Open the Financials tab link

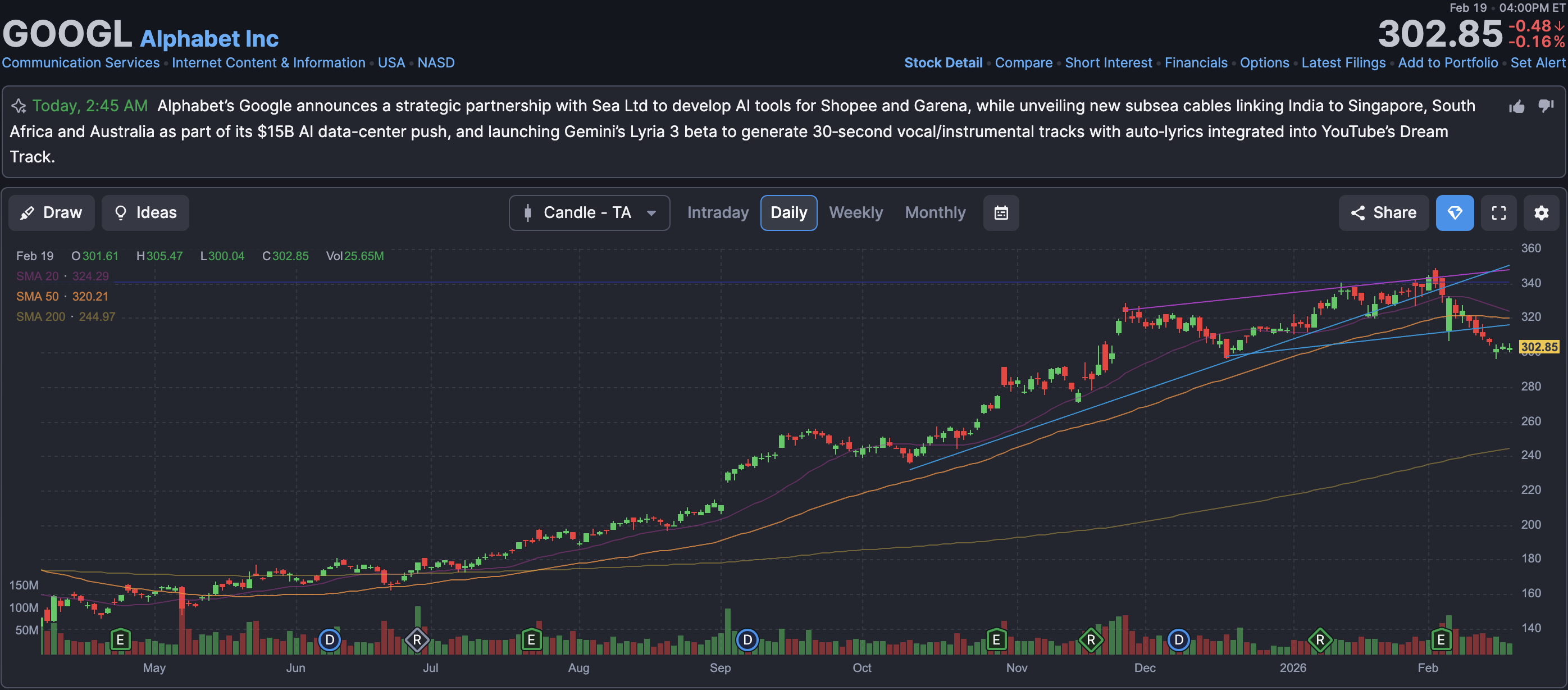(x=1195, y=63)
